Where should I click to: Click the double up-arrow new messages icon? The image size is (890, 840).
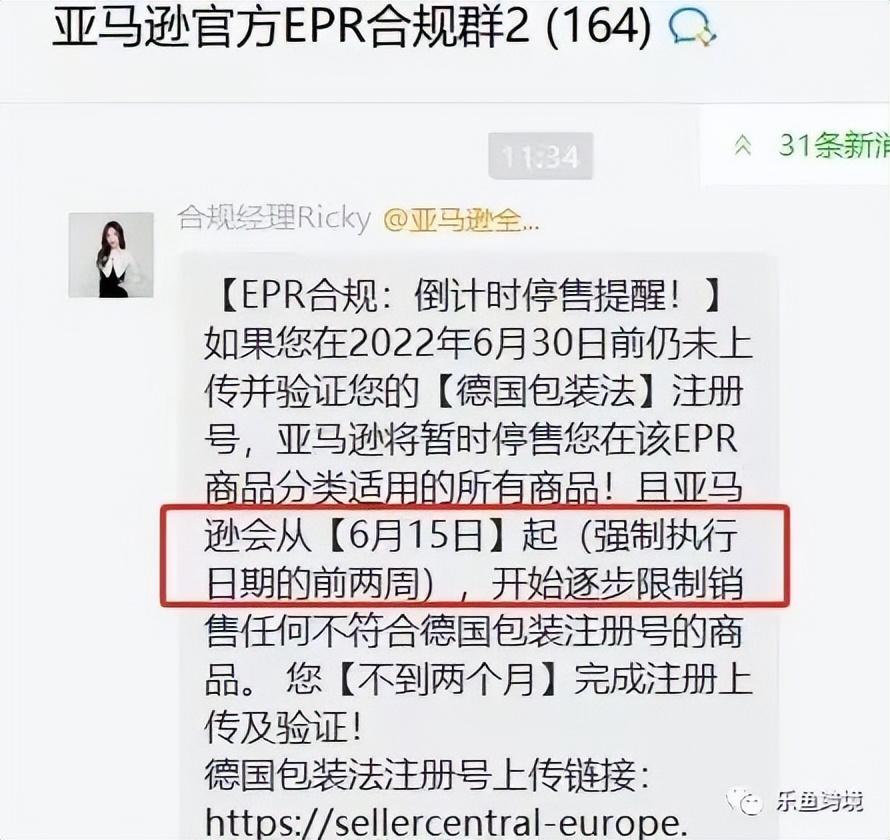pyautogui.click(x=743, y=146)
